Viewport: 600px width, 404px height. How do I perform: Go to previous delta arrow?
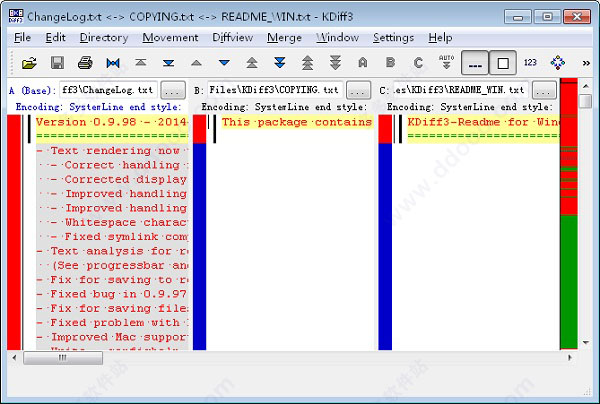[196, 63]
